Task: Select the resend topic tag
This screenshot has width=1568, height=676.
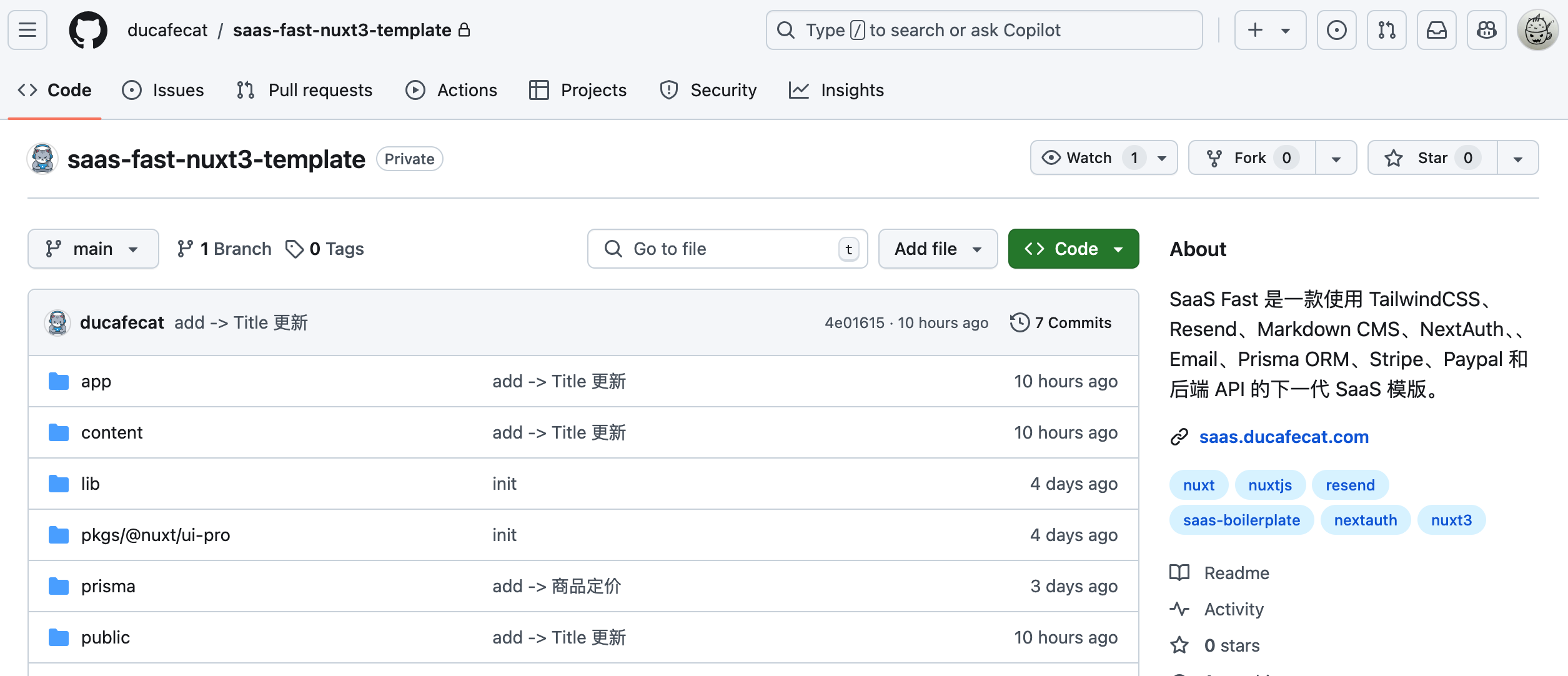Action: point(1351,485)
